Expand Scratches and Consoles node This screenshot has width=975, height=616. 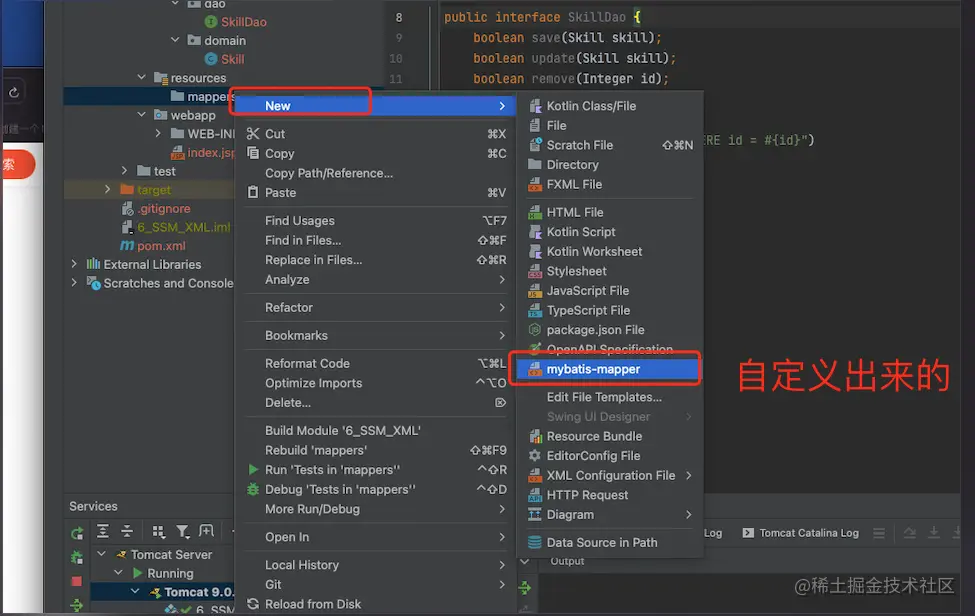point(74,282)
